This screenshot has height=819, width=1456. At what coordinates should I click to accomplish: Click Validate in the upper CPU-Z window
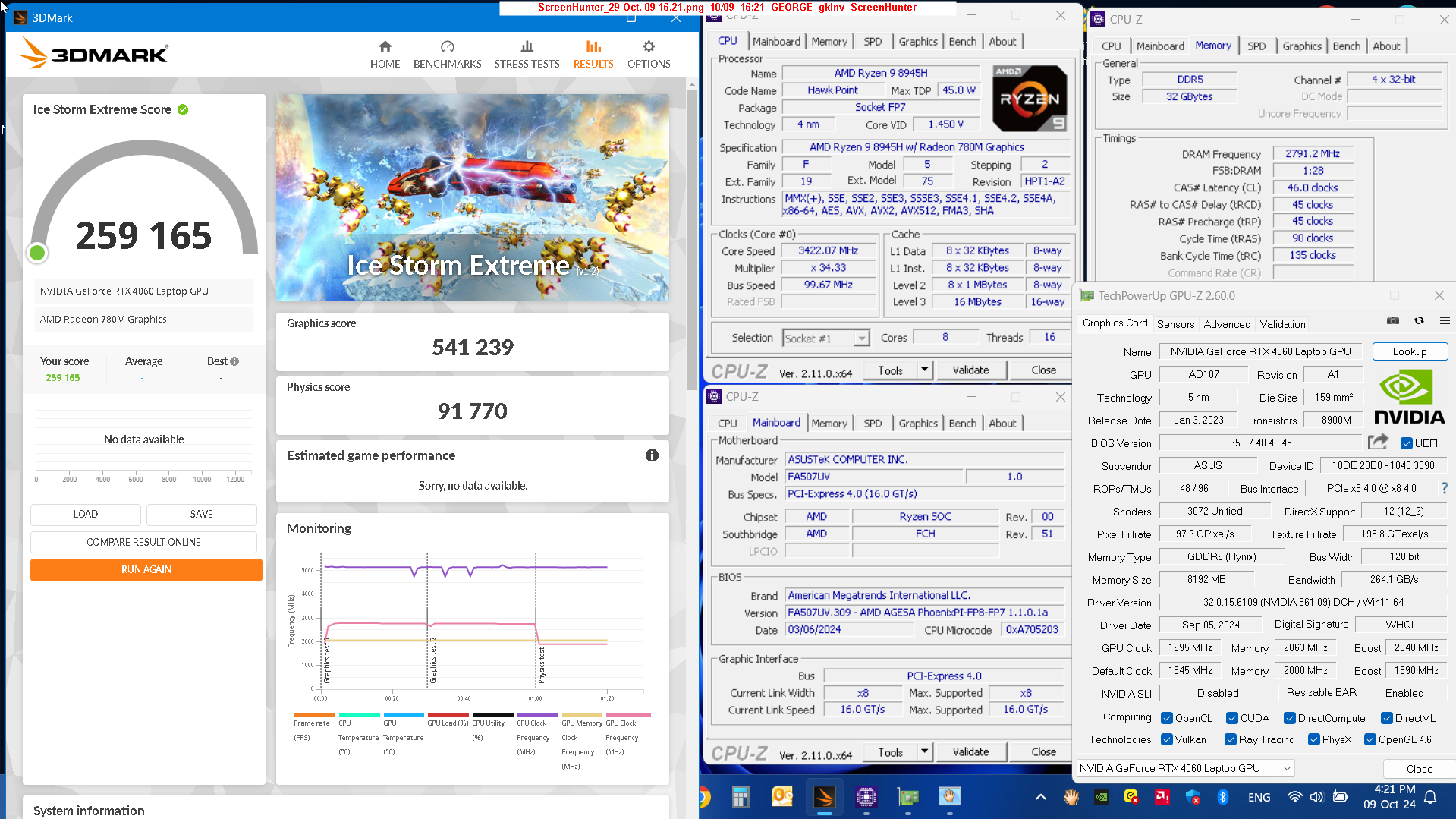[x=970, y=370]
